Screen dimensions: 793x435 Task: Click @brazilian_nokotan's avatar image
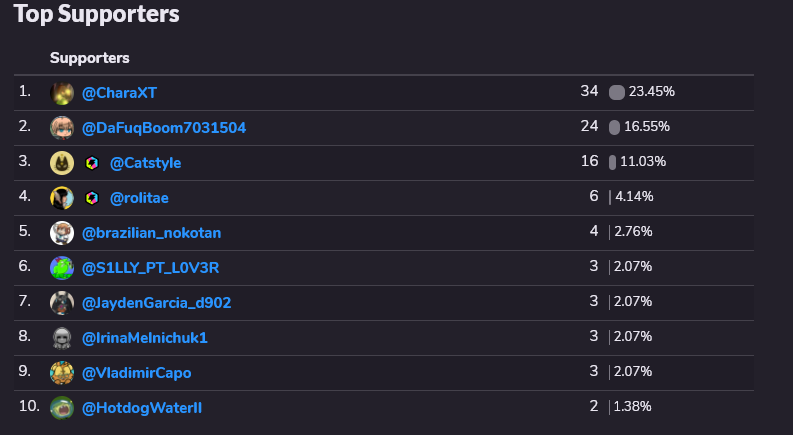[x=62, y=233]
